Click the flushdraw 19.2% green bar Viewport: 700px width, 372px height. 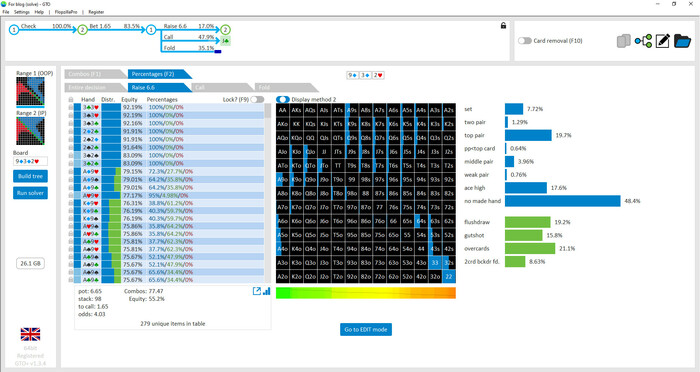(x=528, y=222)
